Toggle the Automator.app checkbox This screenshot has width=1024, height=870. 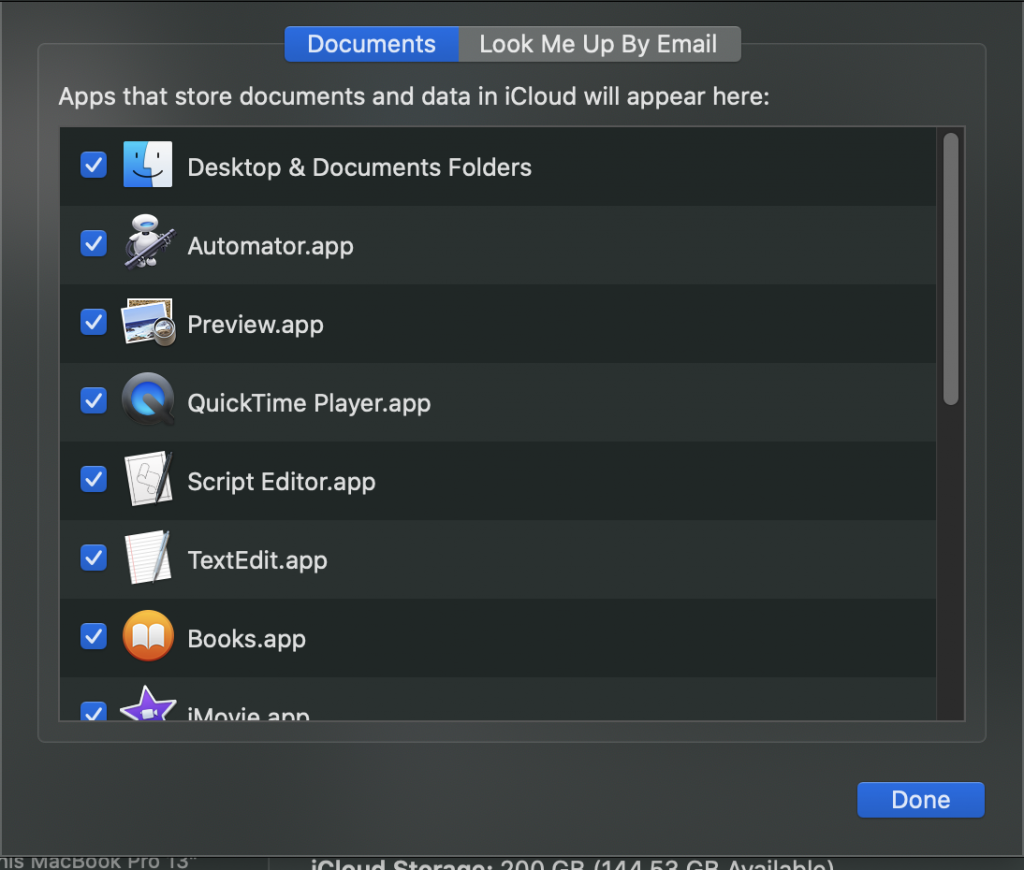pos(93,243)
